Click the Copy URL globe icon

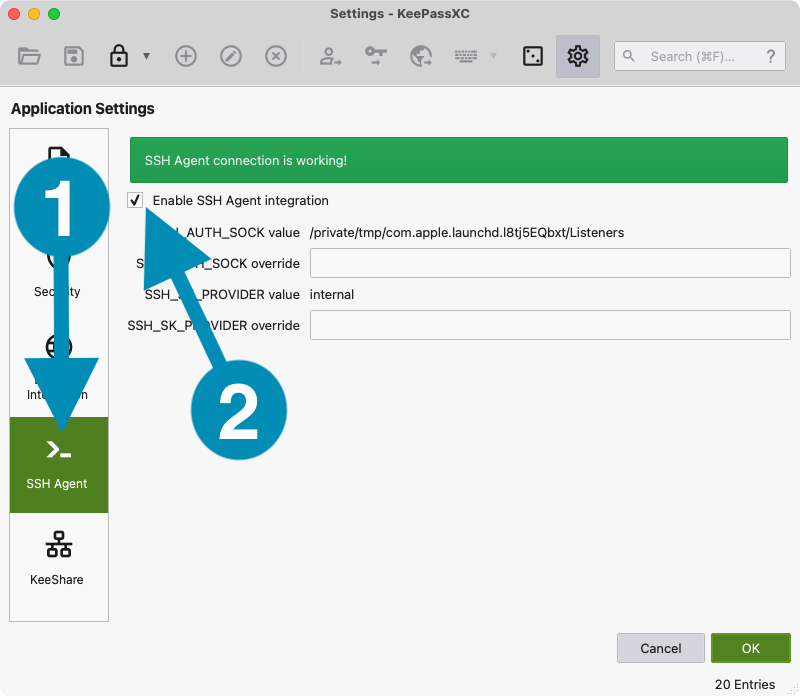pyautogui.click(x=420, y=56)
